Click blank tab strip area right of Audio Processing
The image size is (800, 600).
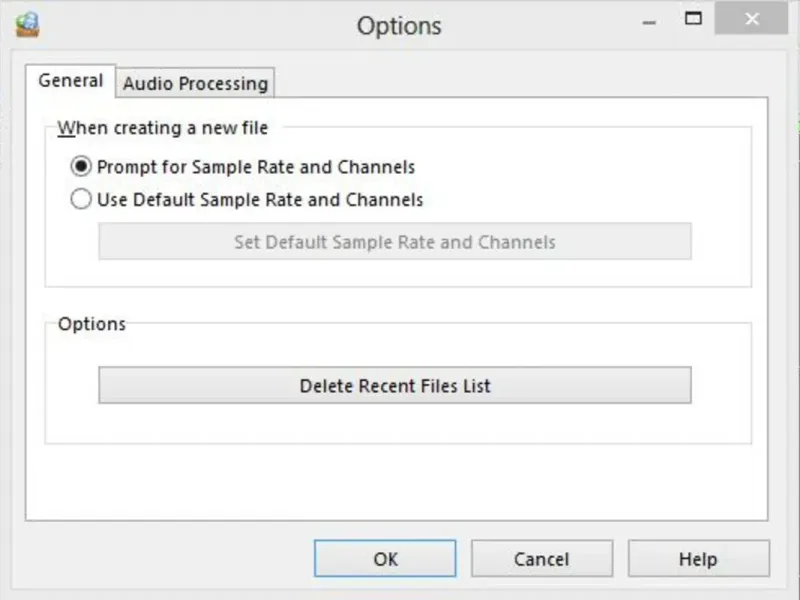pyautogui.click(x=520, y=84)
